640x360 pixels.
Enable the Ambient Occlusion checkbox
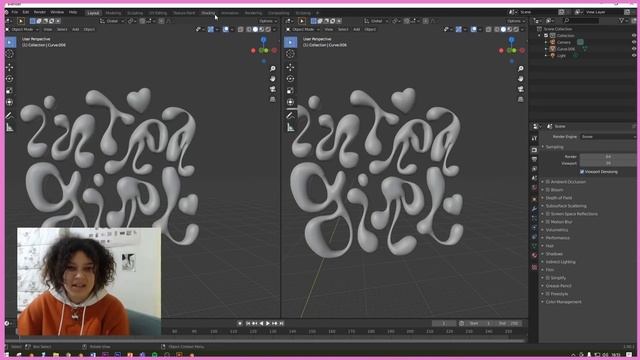pyautogui.click(x=548, y=182)
